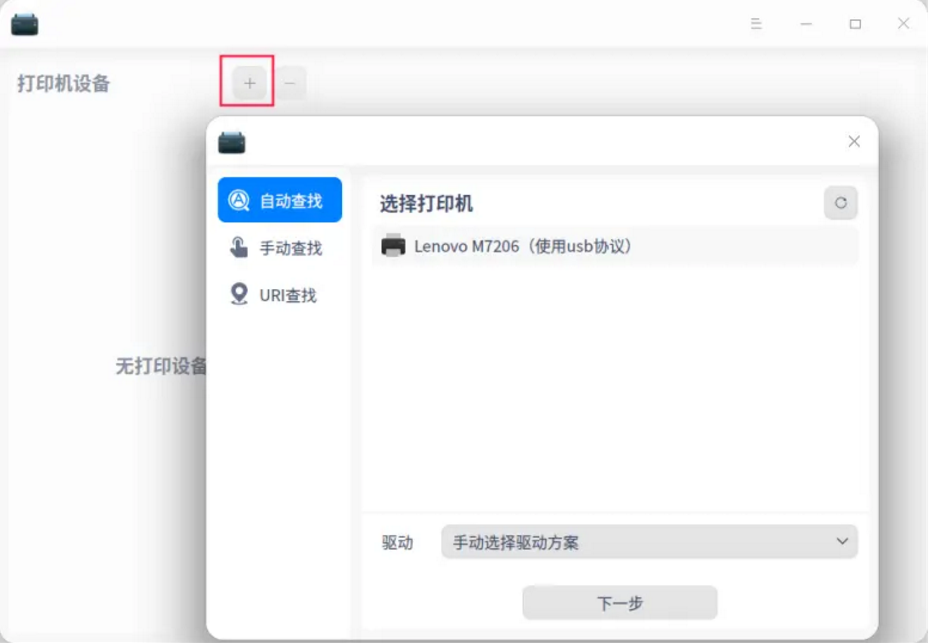
Task: Click the 无打印设备 label in main window
Action: 161,366
